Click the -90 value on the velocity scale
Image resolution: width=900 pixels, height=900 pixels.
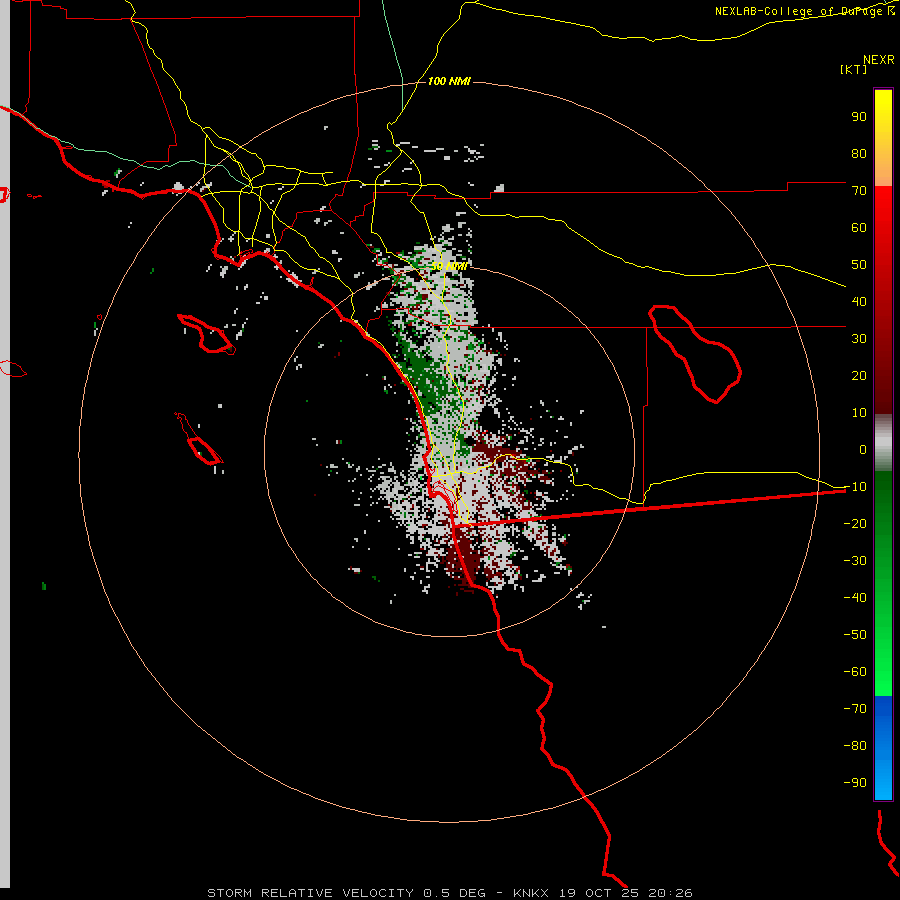click(x=855, y=782)
